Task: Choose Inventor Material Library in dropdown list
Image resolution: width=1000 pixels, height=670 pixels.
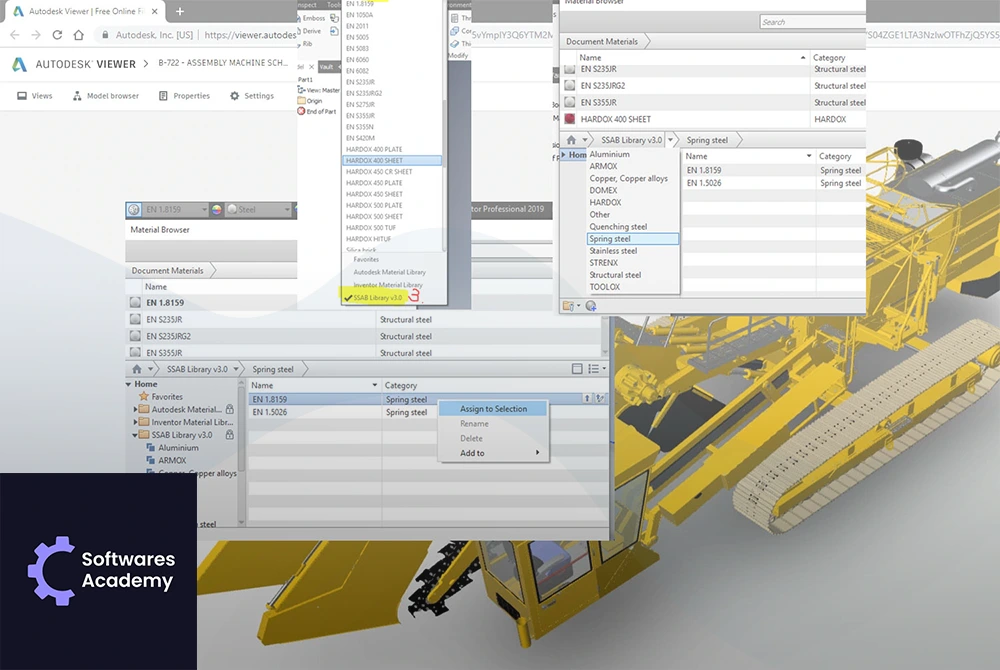Action: click(x=388, y=285)
